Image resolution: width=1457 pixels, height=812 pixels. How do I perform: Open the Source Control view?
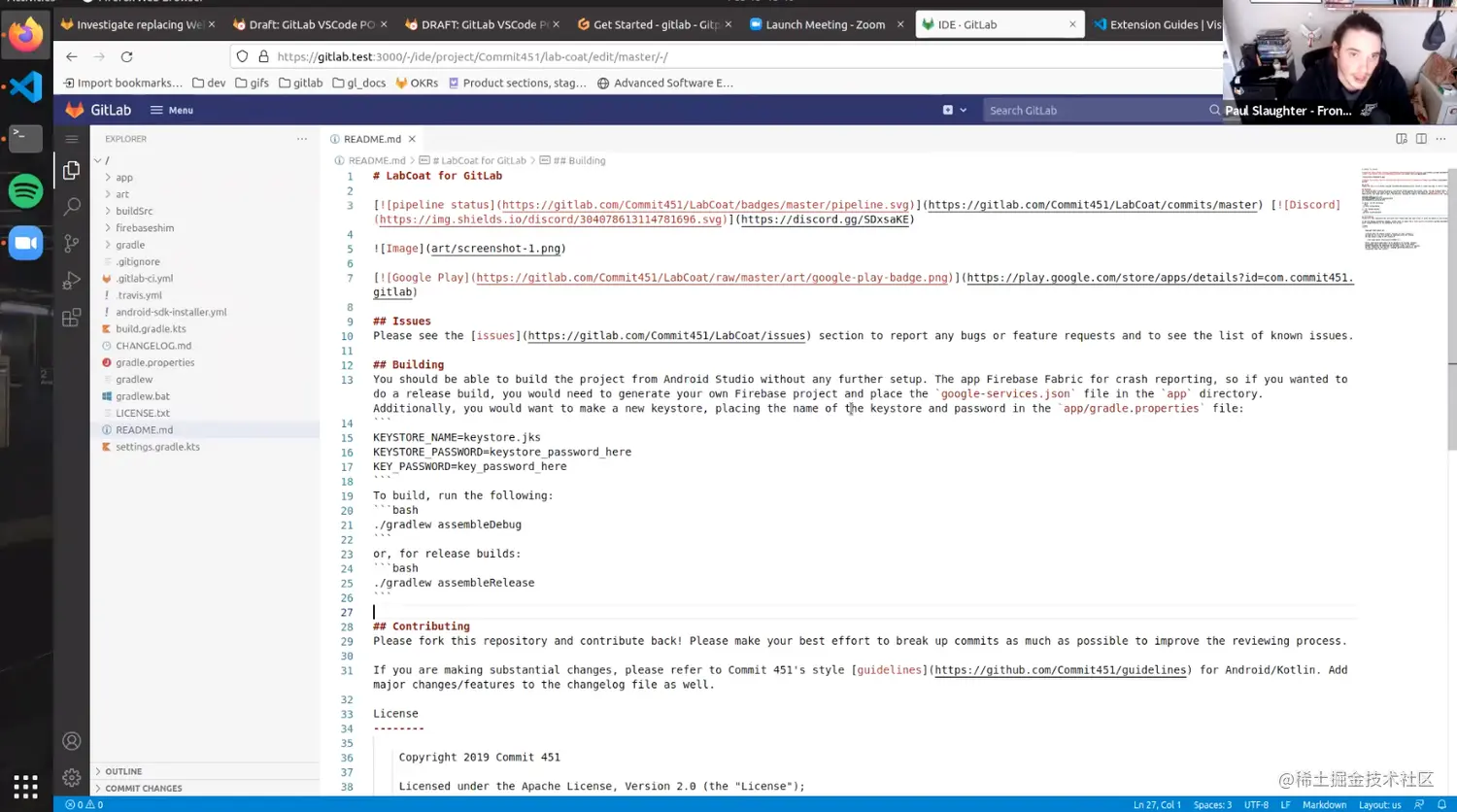coord(71,244)
